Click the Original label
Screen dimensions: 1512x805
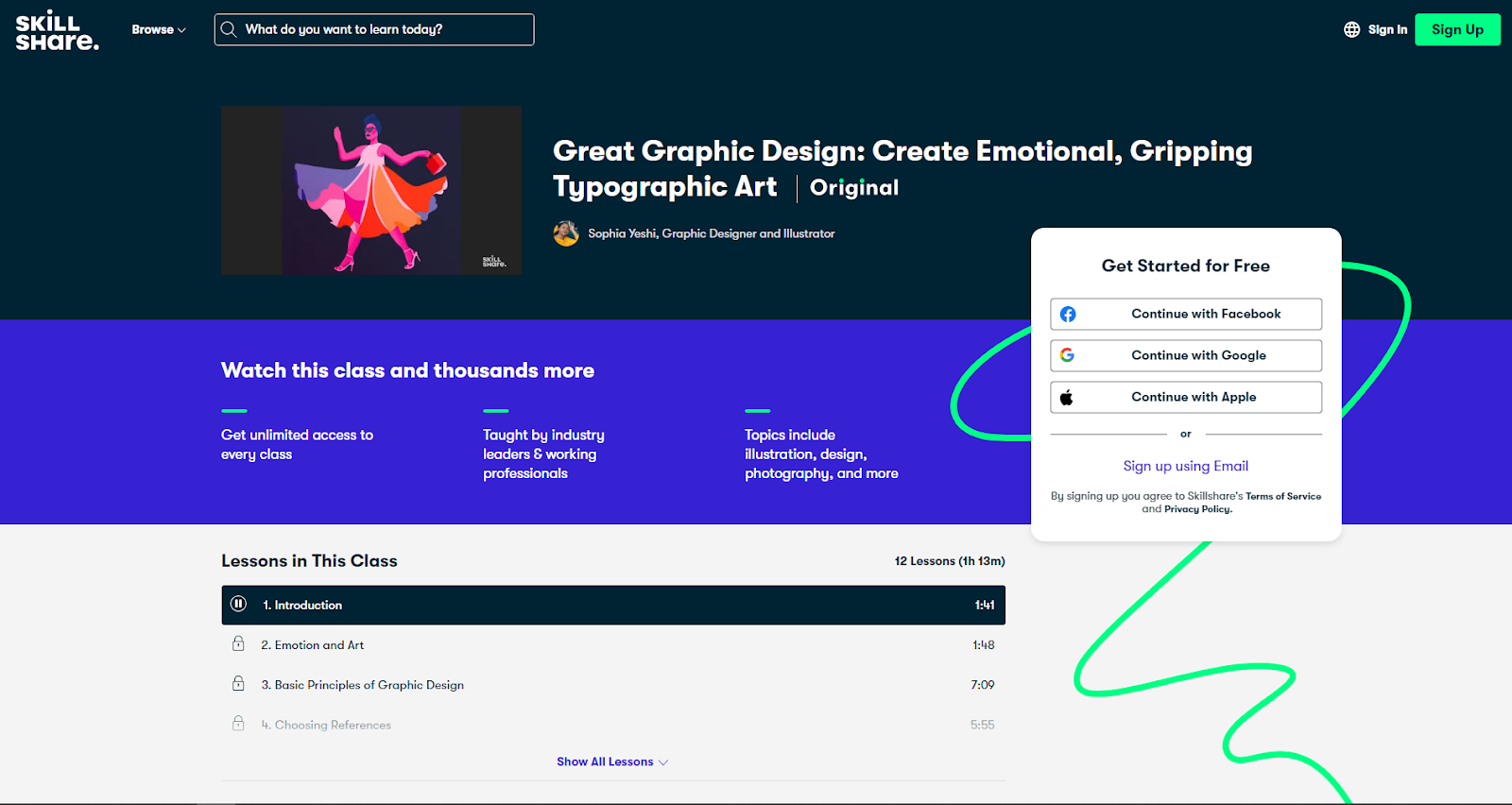click(854, 187)
